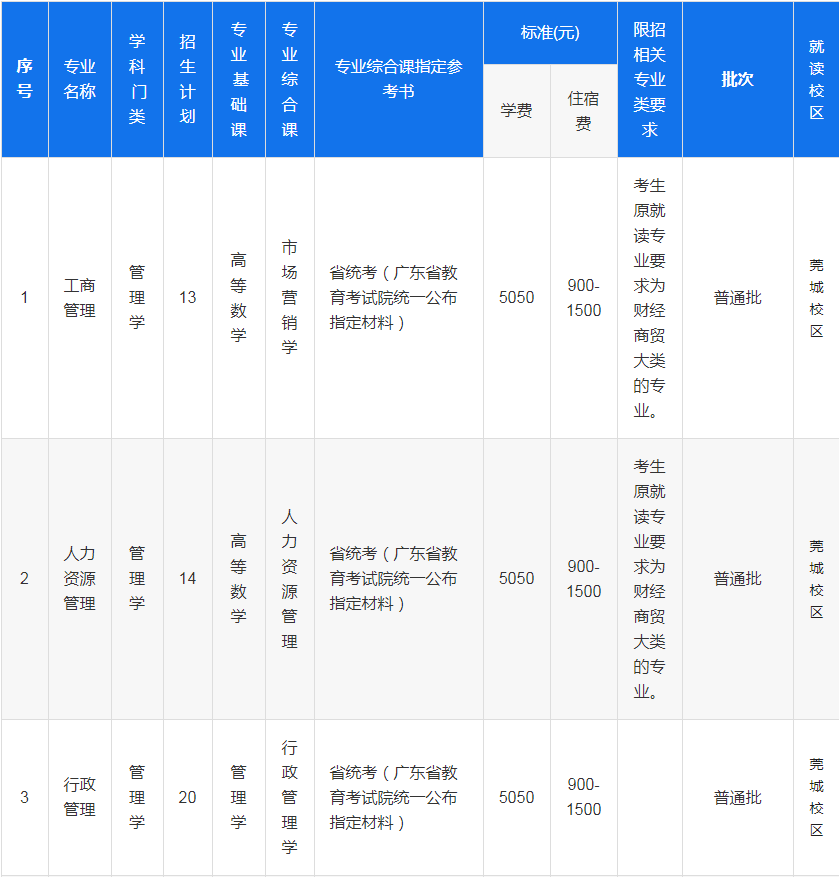
Task: Click the enrollment plan number 13
Action: (x=188, y=298)
